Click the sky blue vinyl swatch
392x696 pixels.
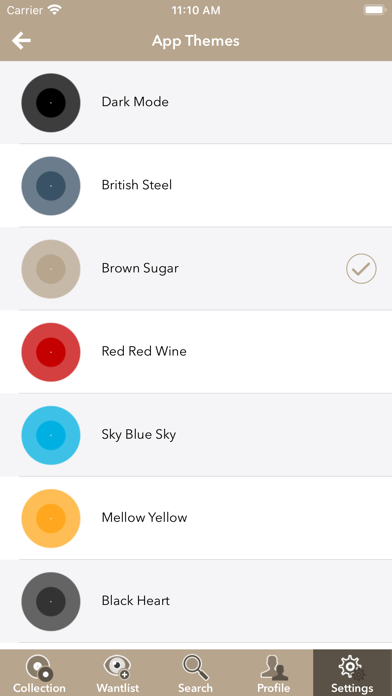coord(51,435)
